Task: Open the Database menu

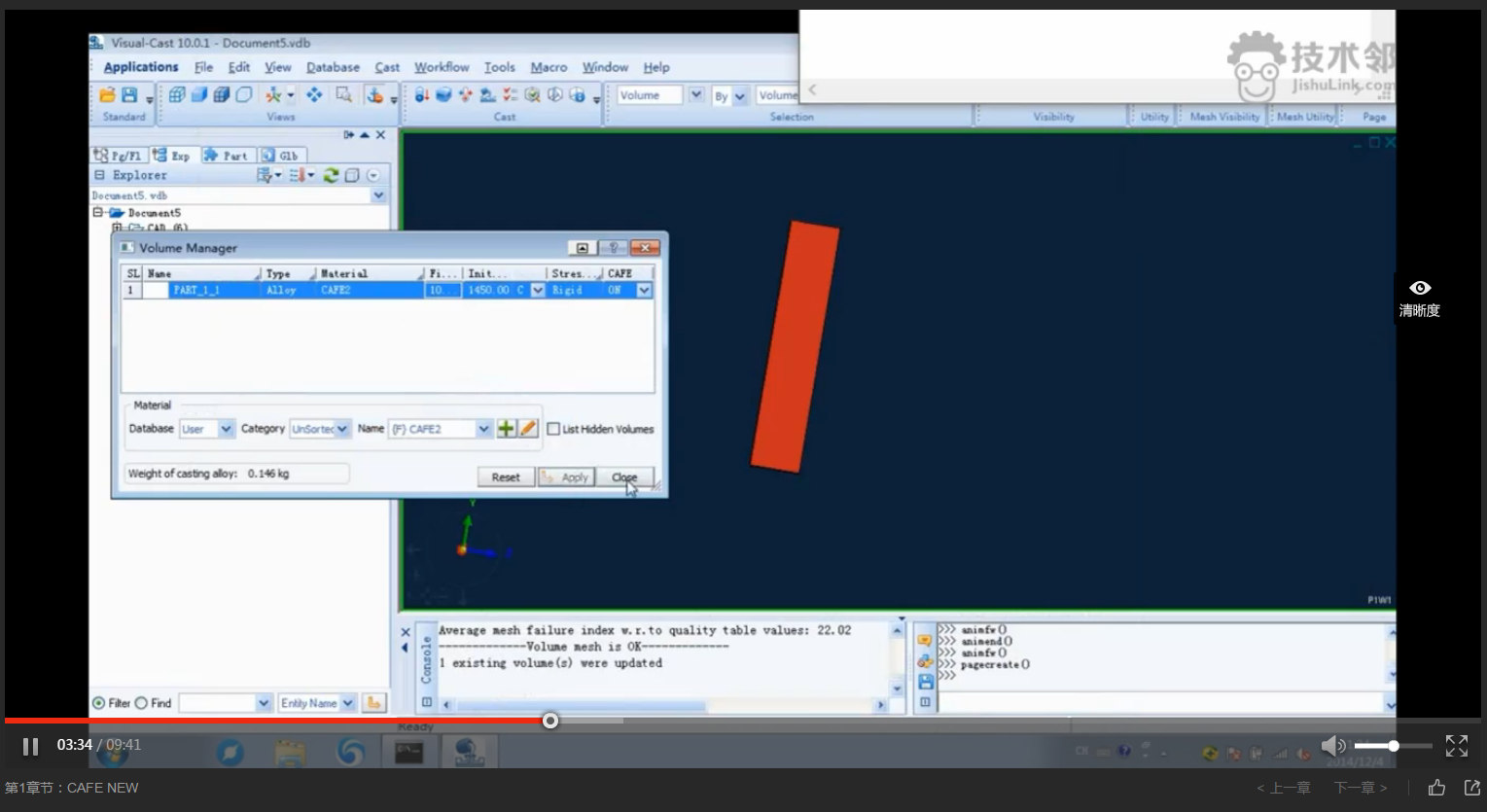Action: tap(333, 67)
